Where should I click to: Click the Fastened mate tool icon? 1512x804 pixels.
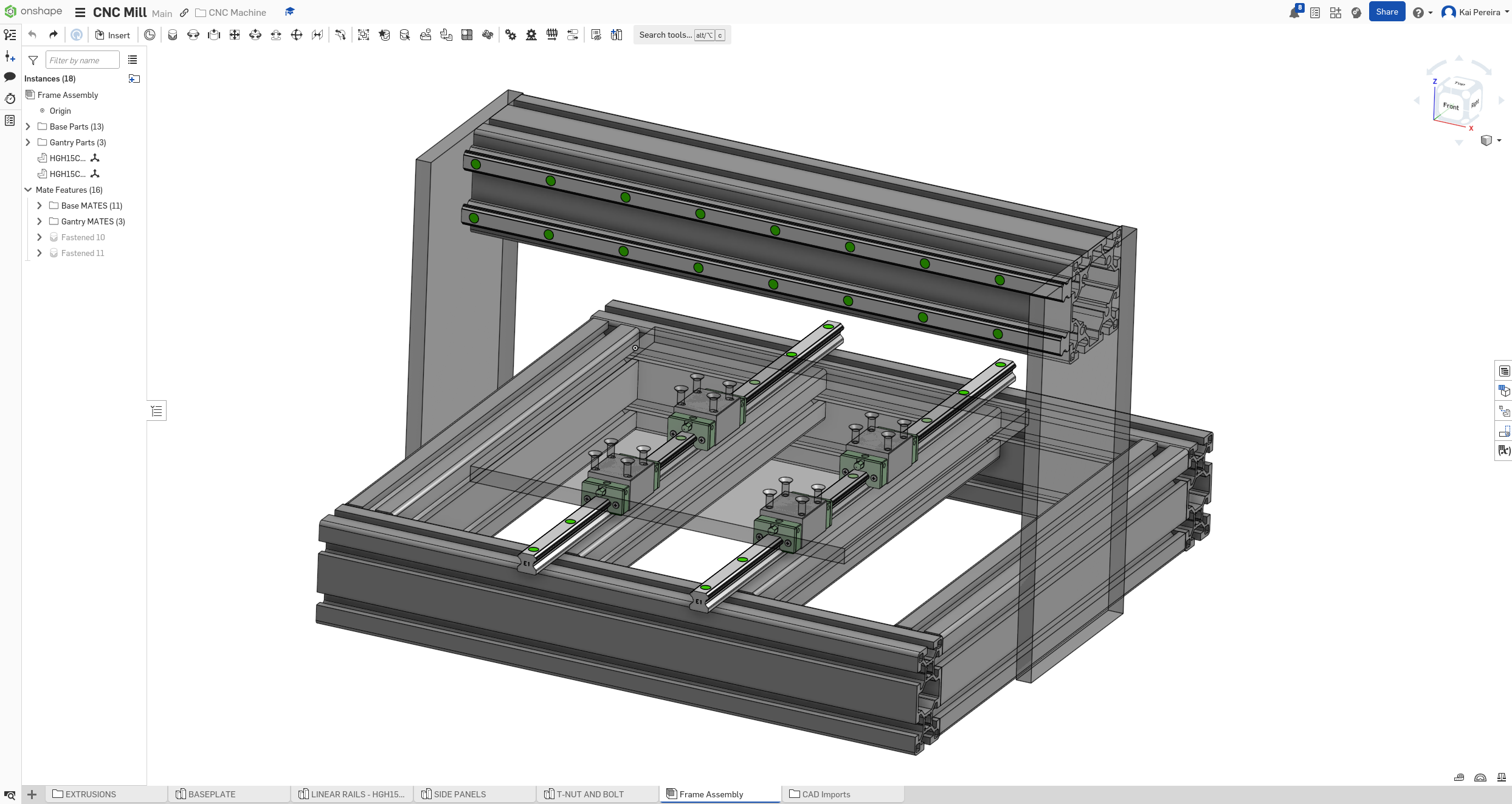click(x=173, y=35)
